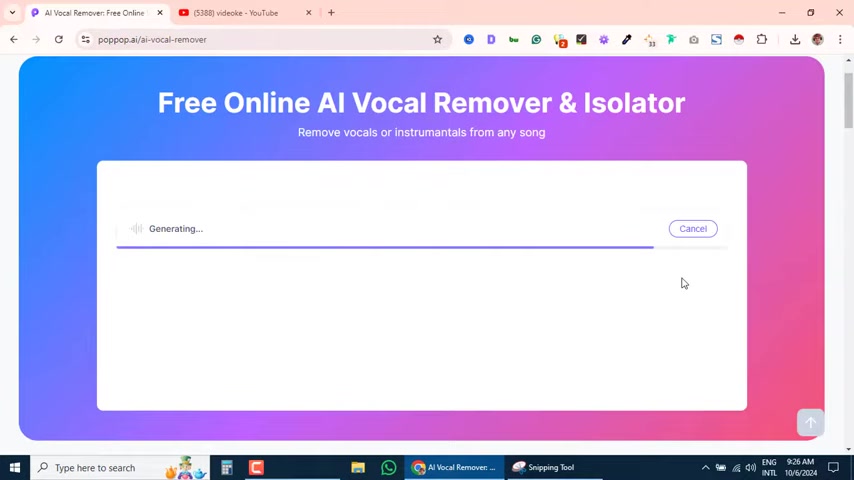The image size is (854, 480).
Task: Open the volume control tray icon
Action: click(x=751, y=467)
